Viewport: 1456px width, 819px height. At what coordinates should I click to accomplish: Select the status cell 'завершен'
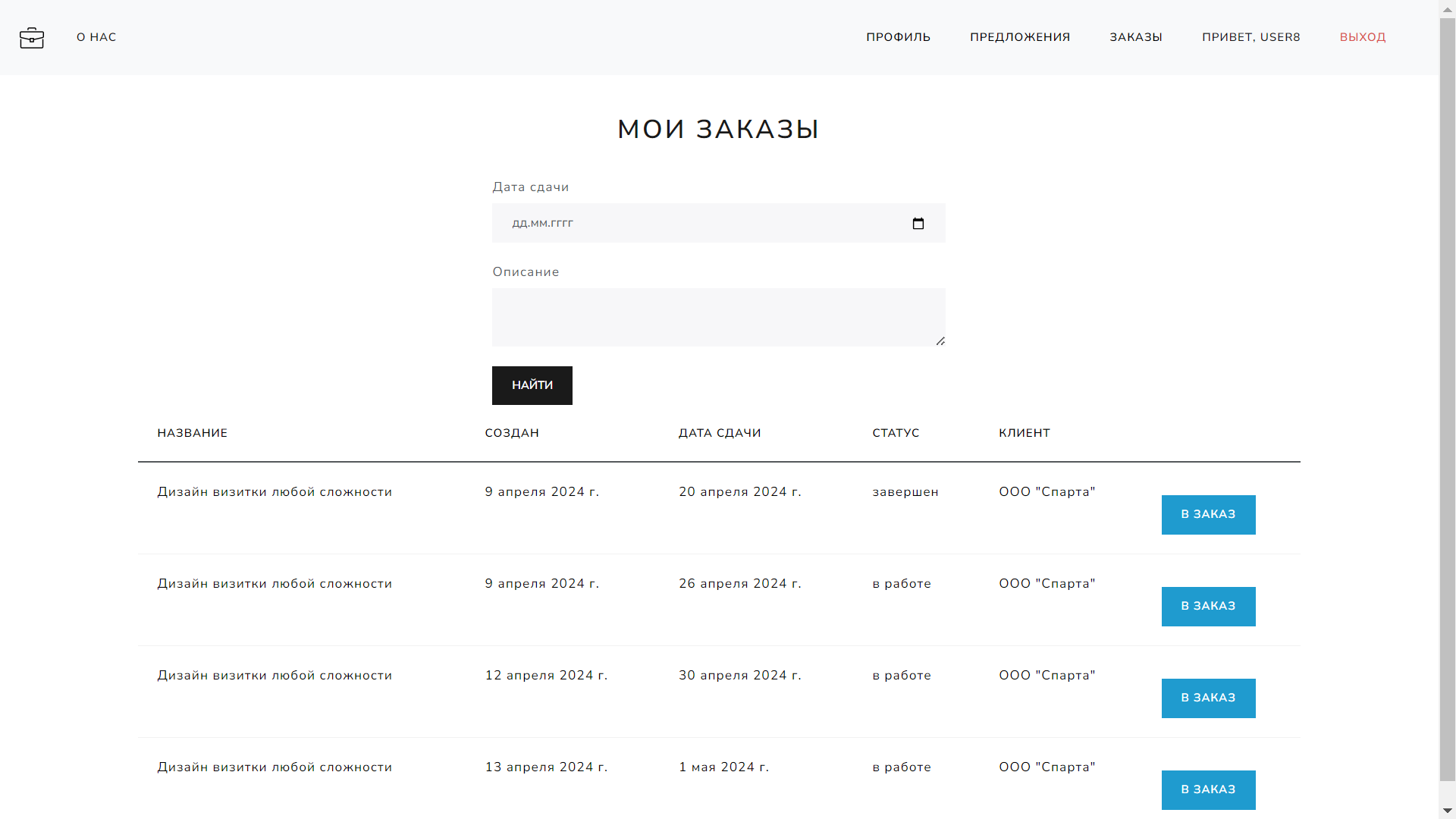pos(905,492)
